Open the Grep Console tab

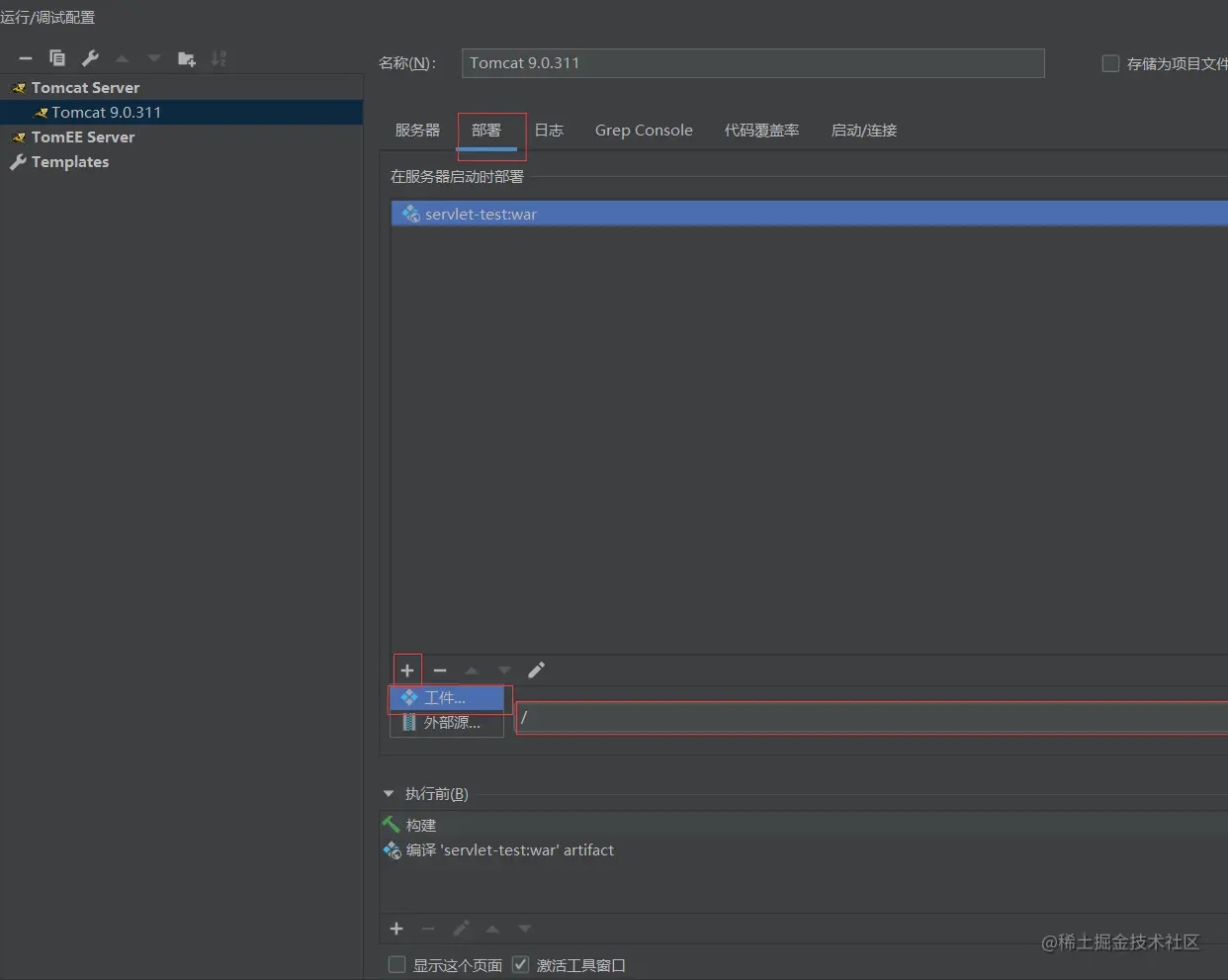coord(644,131)
